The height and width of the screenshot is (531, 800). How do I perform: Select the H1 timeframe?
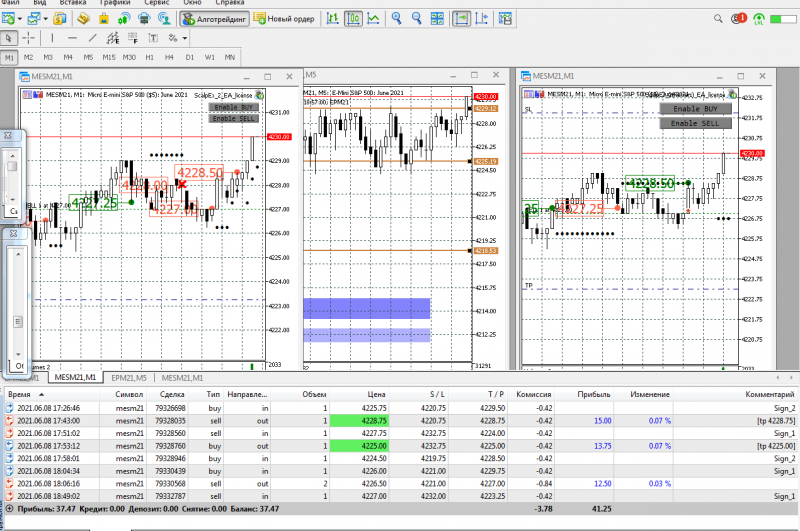coord(149,58)
